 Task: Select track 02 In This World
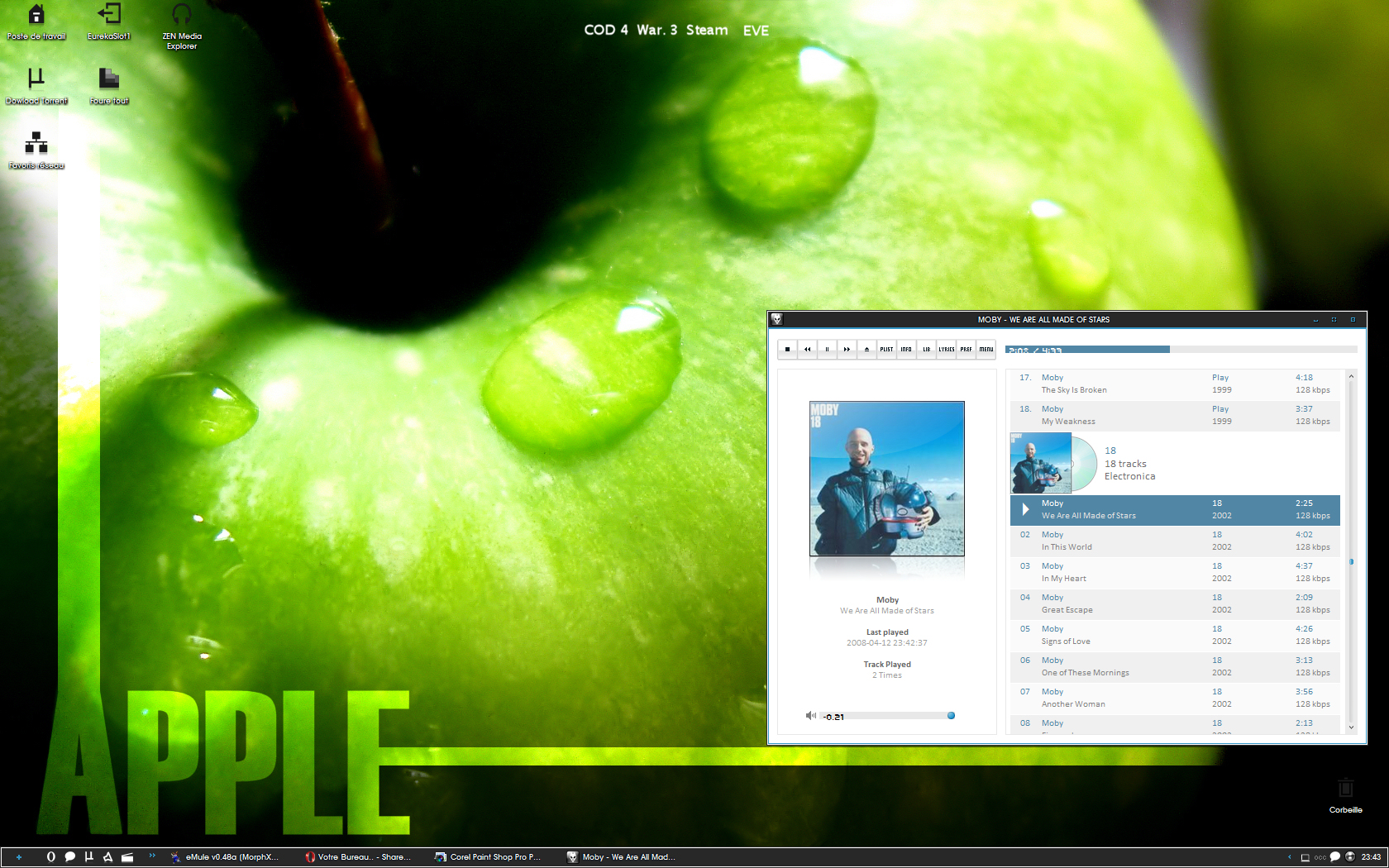click(1175, 541)
